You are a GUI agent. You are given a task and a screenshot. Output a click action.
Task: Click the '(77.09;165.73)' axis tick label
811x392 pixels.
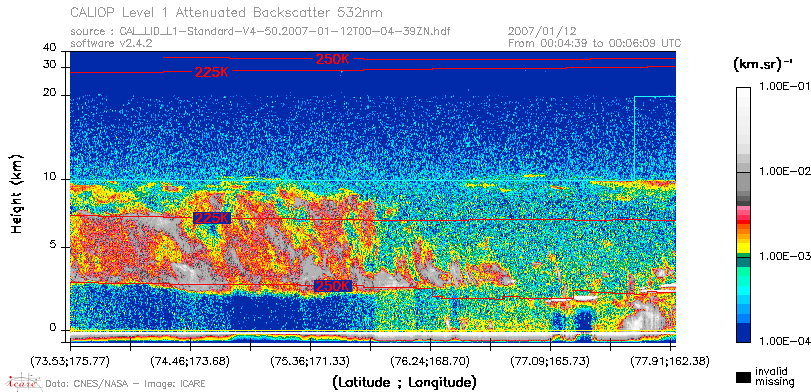point(550,360)
